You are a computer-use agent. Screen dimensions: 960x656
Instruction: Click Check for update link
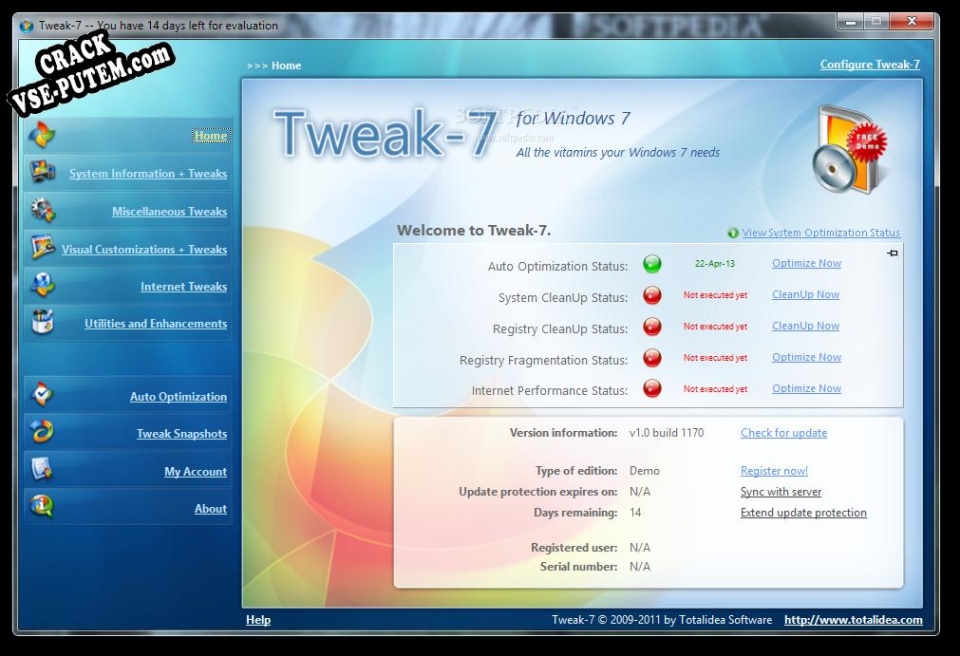784,433
